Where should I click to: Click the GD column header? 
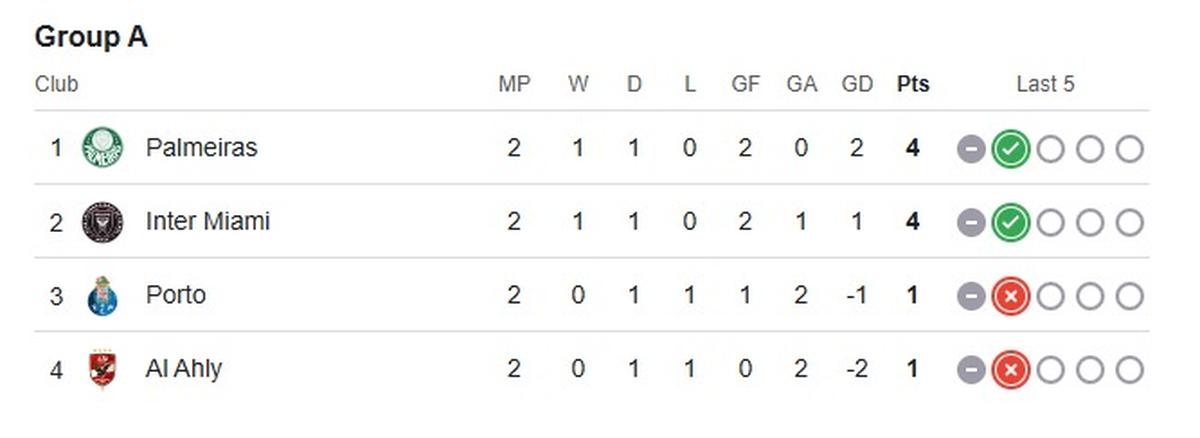tap(857, 85)
